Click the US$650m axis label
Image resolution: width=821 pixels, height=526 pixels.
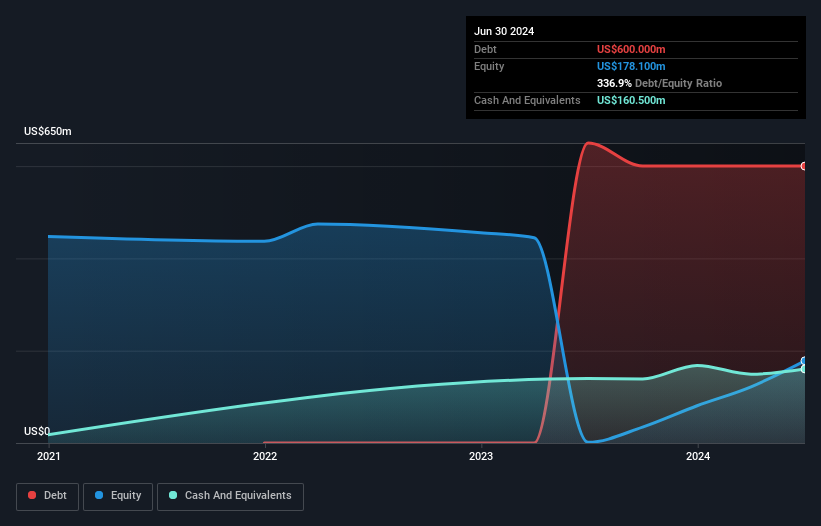pos(48,131)
